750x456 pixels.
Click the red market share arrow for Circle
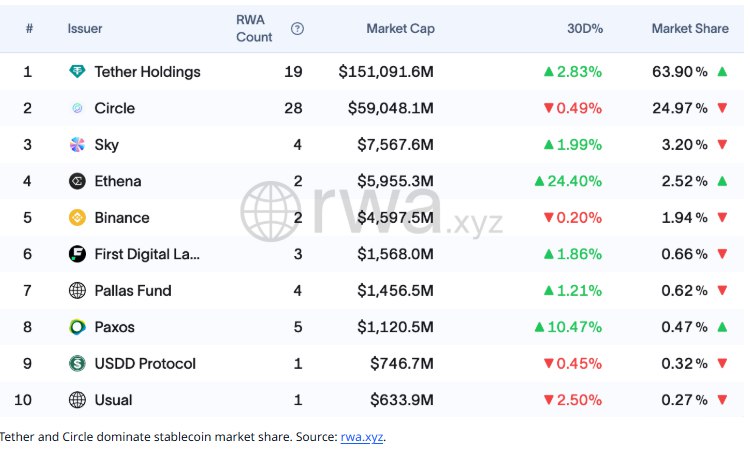point(722,108)
